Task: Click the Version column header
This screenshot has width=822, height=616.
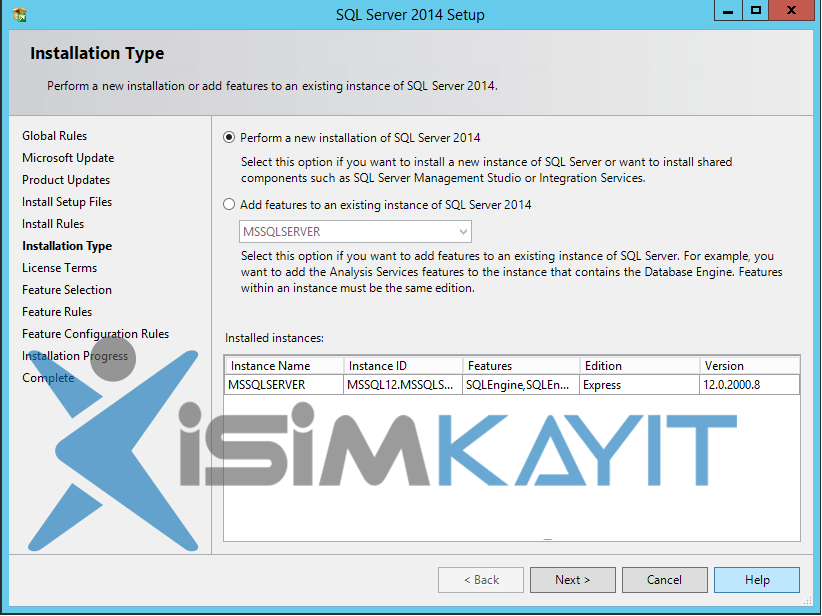Action: (x=748, y=366)
